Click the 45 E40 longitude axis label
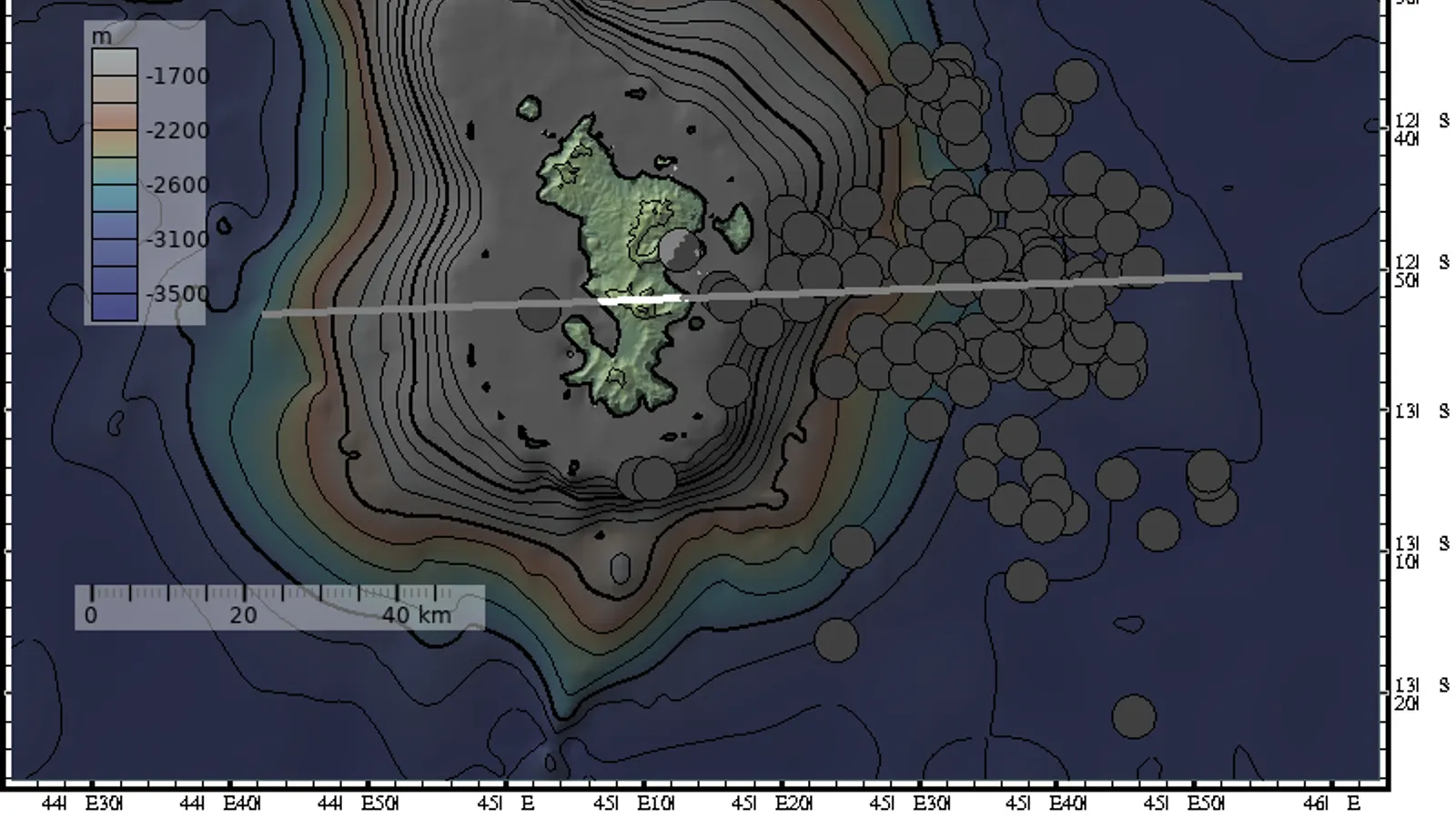 [x=1046, y=804]
